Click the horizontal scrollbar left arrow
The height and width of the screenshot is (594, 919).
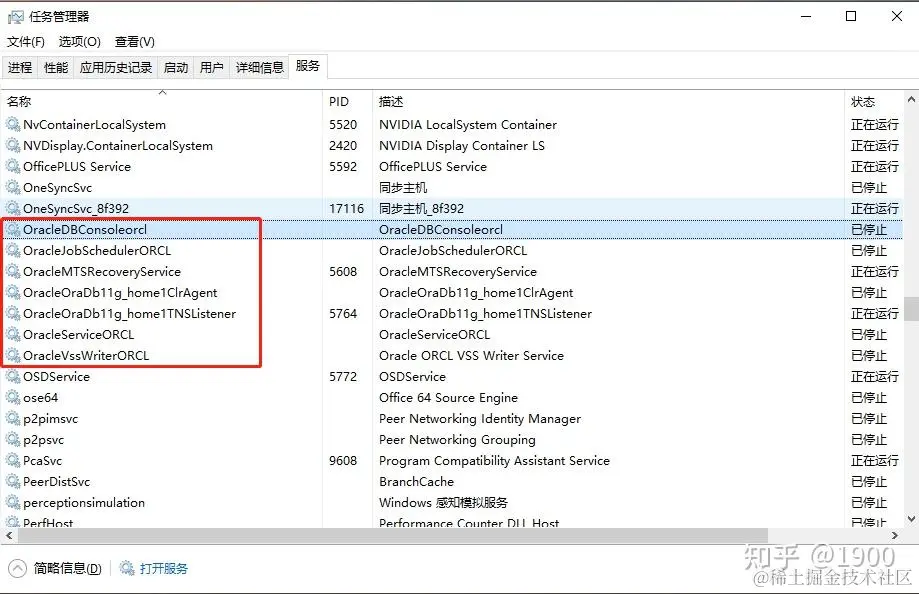[x=9, y=535]
